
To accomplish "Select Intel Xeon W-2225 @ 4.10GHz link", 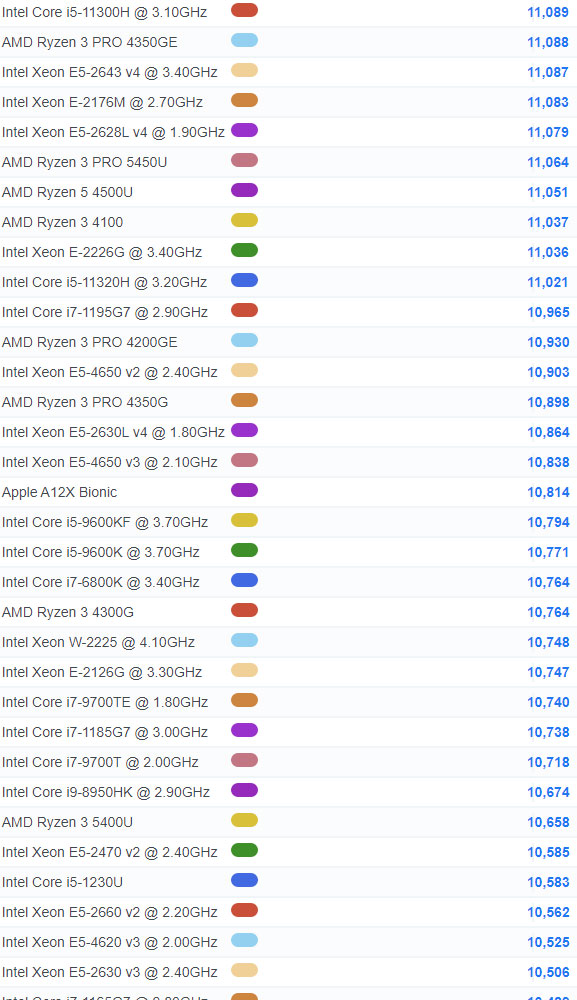I will (x=98, y=642).
